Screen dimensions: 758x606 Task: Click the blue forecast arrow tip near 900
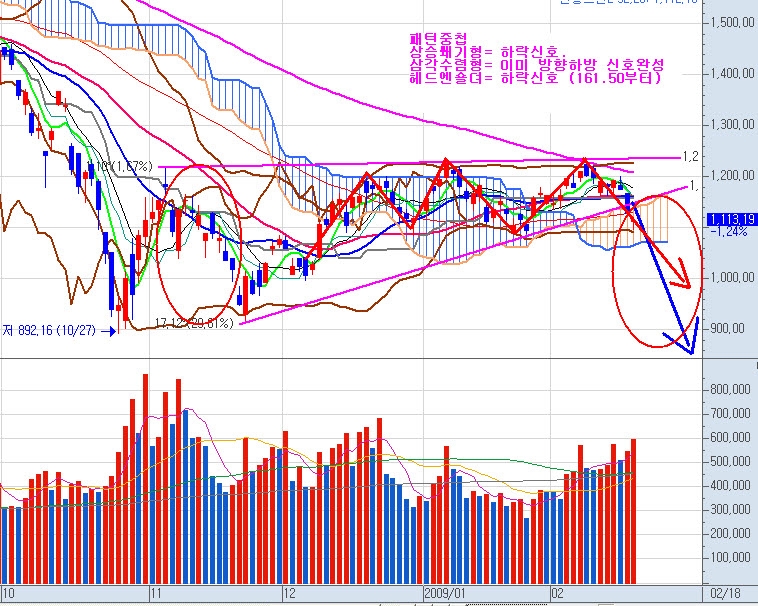point(690,351)
